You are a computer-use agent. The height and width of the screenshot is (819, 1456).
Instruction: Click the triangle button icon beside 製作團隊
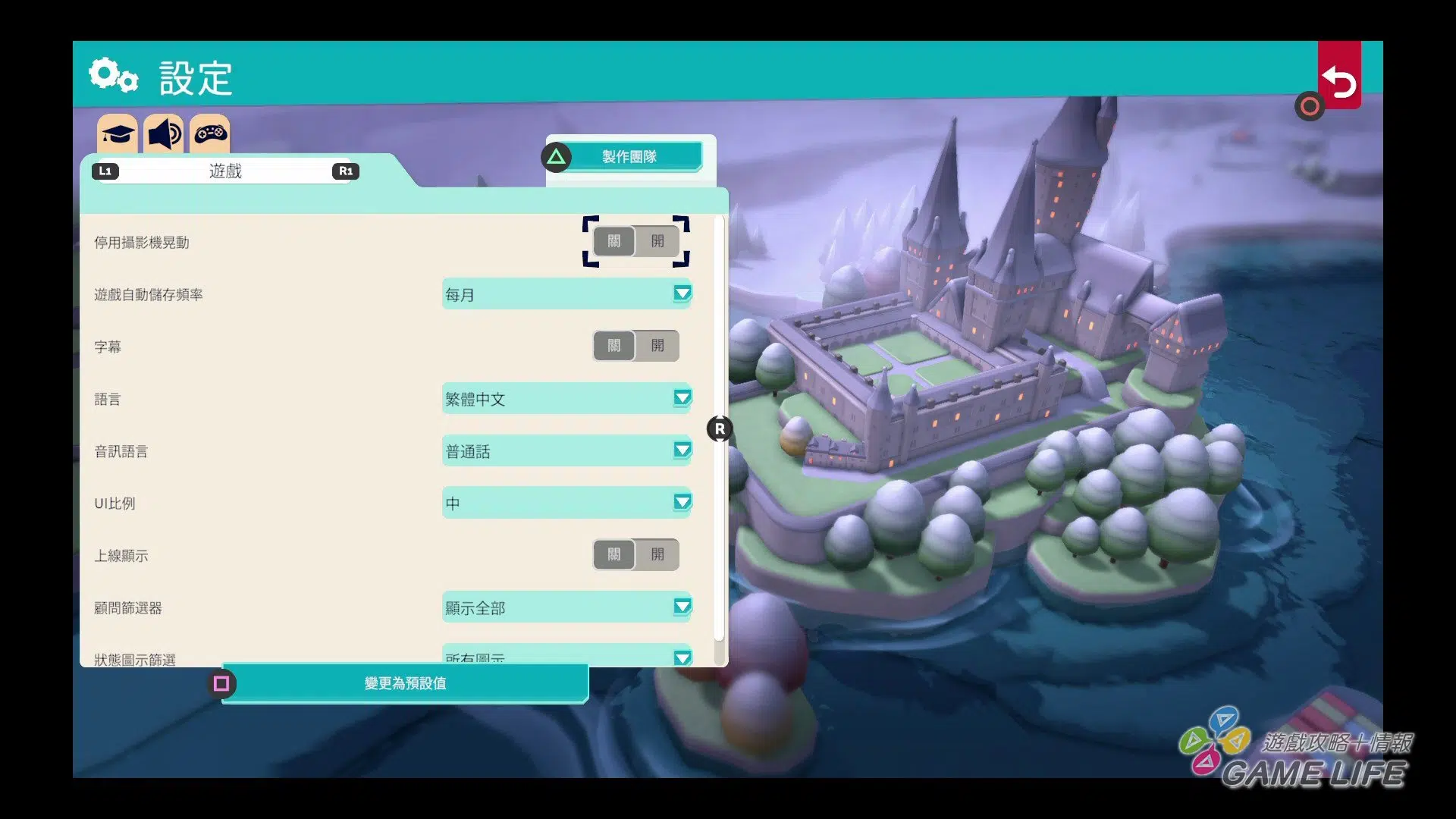[x=556, y=157]
